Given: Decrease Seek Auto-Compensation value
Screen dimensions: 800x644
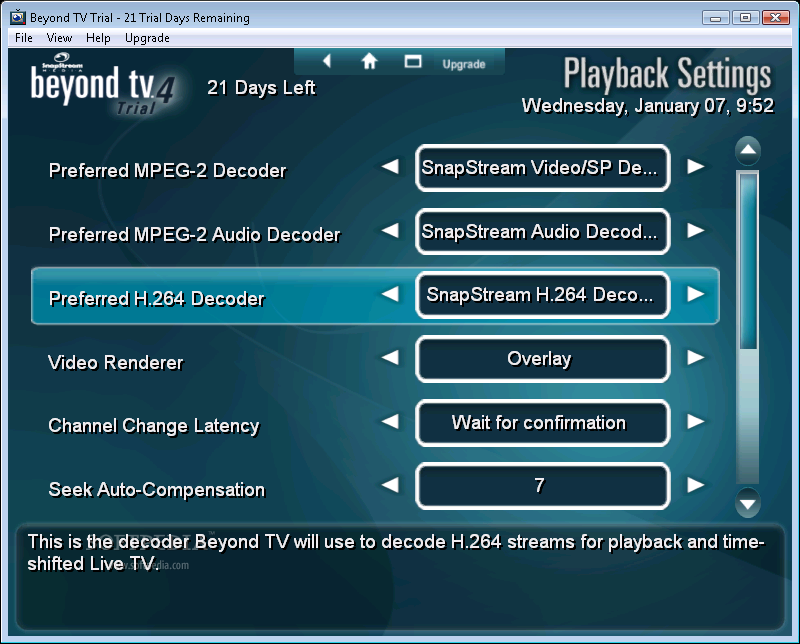Looking at the screenshot, I should [x=390, y=485].
